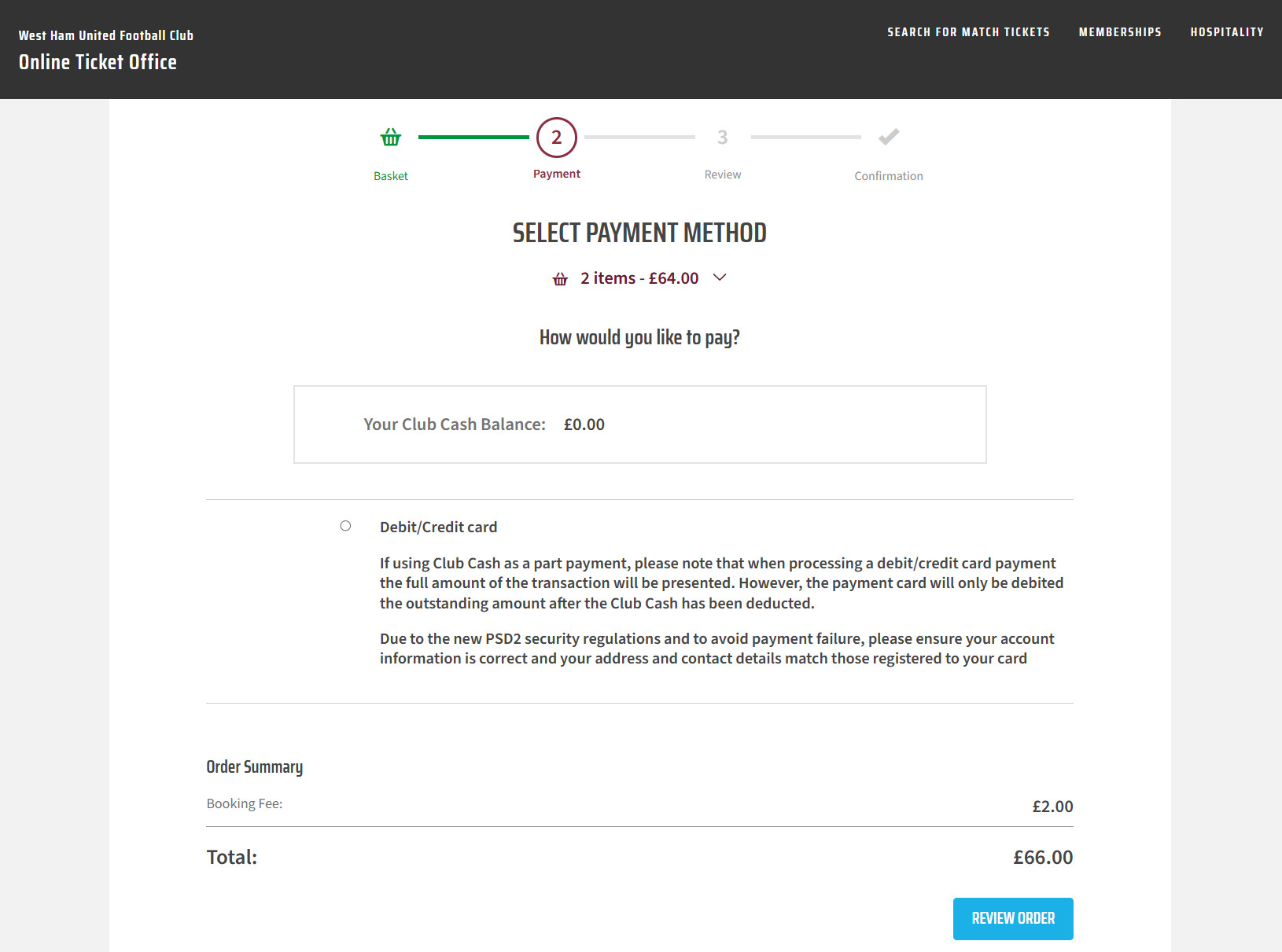Click the green Basket step icon
Viewport: 1282px width, 952px height.
click(x=391, y=138)
